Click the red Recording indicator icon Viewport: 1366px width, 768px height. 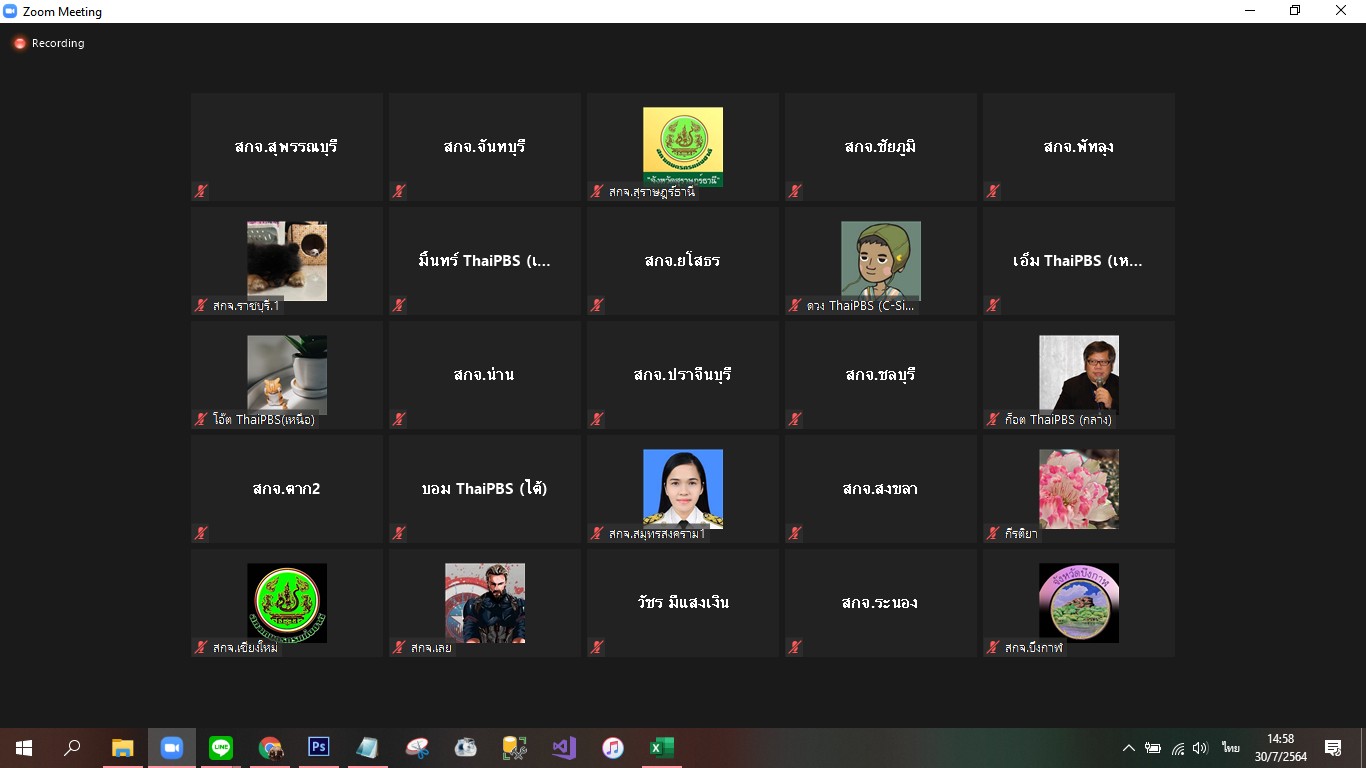point(19,43)
